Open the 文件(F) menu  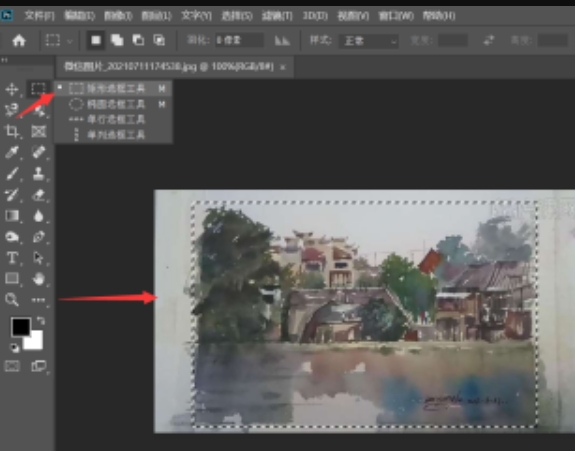(x=39, y=16)
